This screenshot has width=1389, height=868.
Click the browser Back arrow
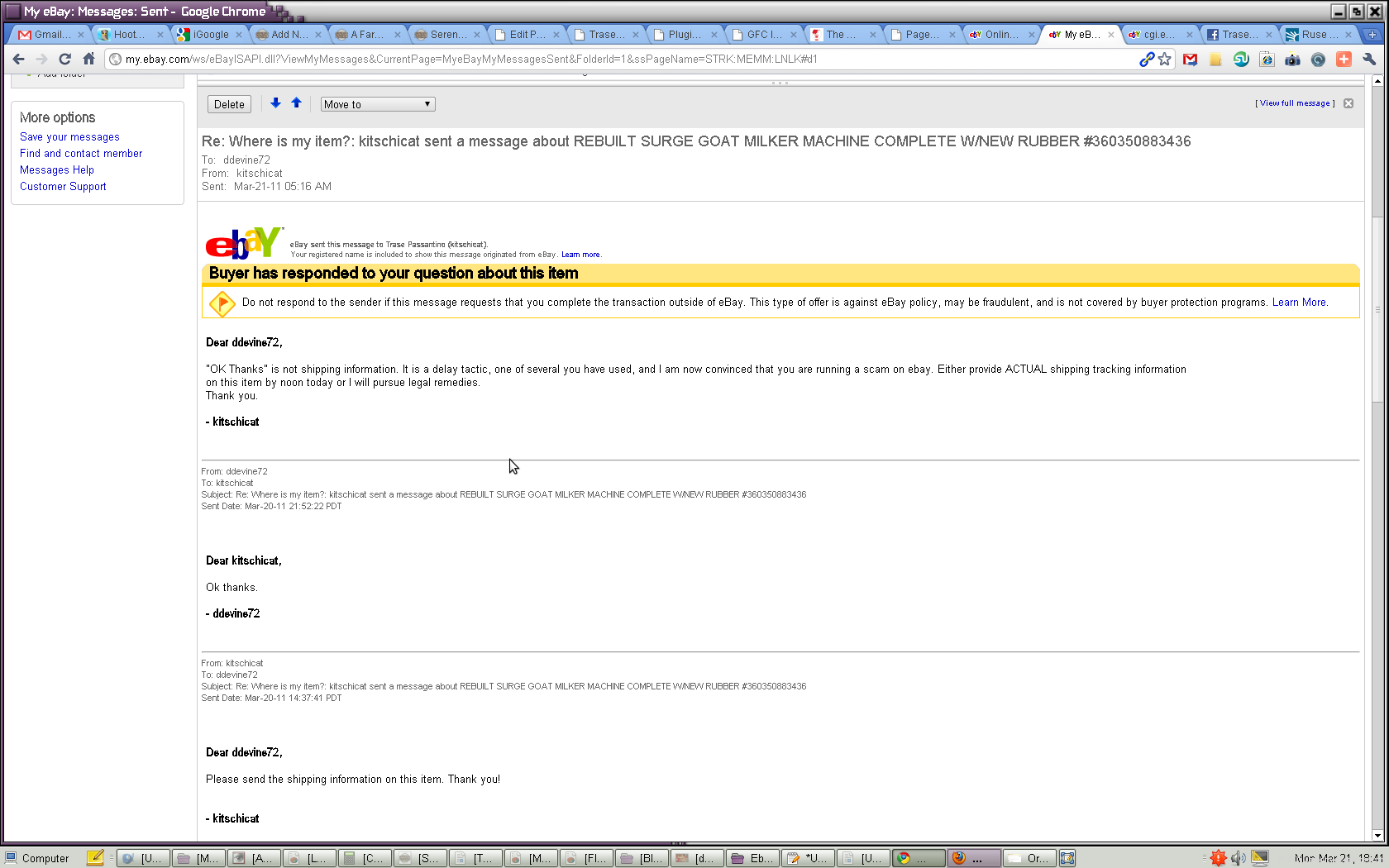(x=18, y=59)
